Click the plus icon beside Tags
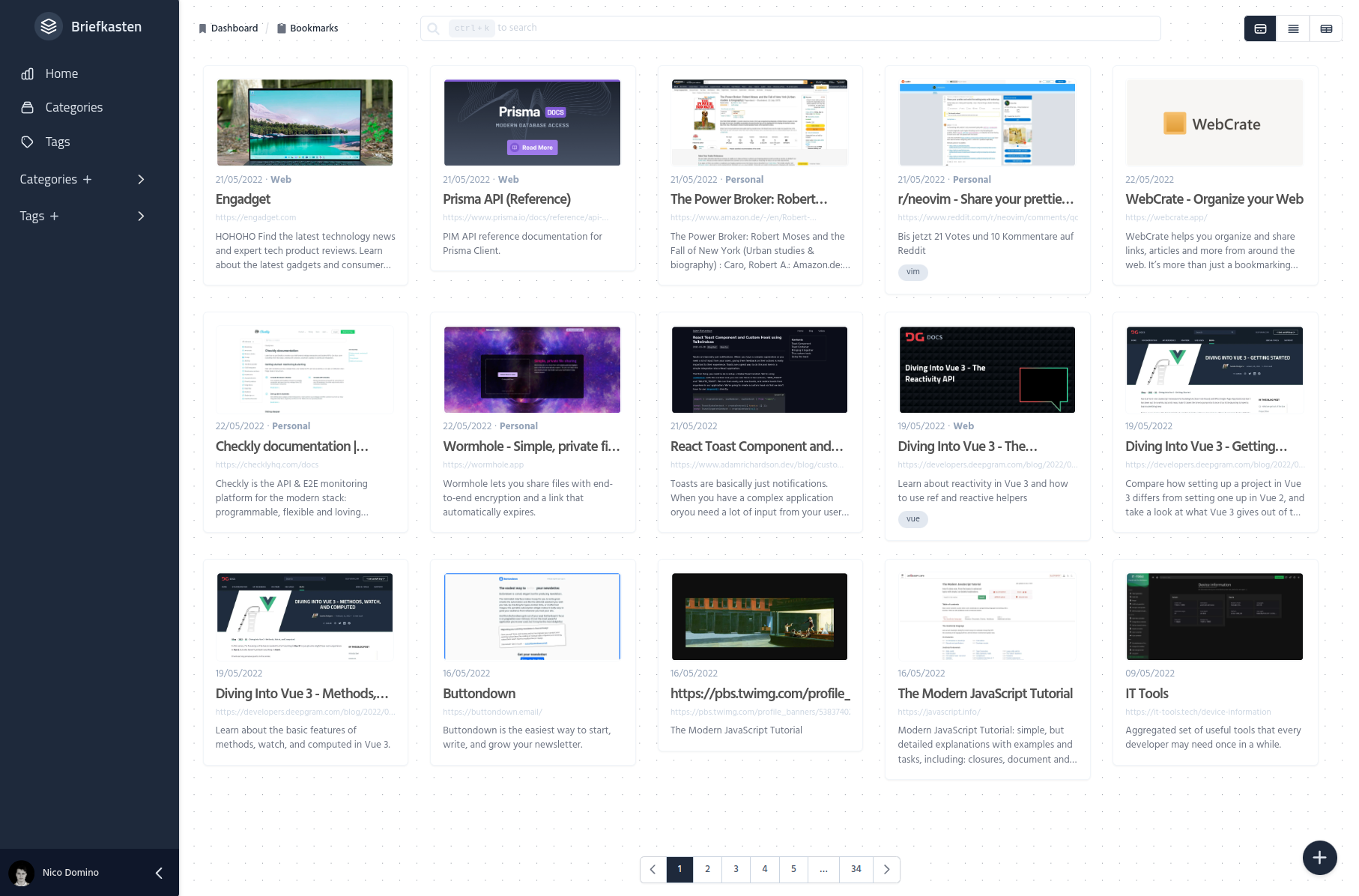The width and height of the screenshot is (1359, 896). coord(54,216)
